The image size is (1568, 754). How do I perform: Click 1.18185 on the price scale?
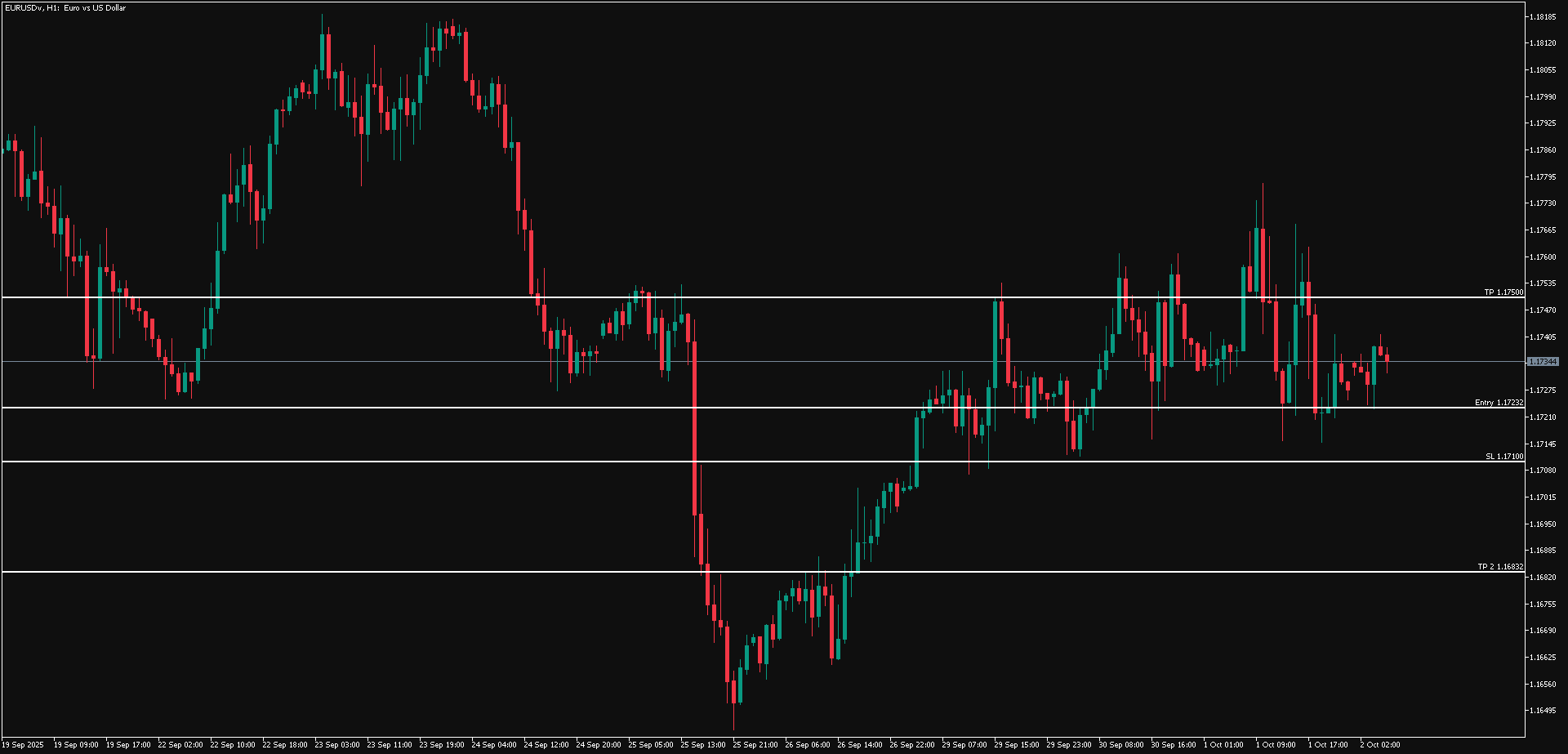1543,16
